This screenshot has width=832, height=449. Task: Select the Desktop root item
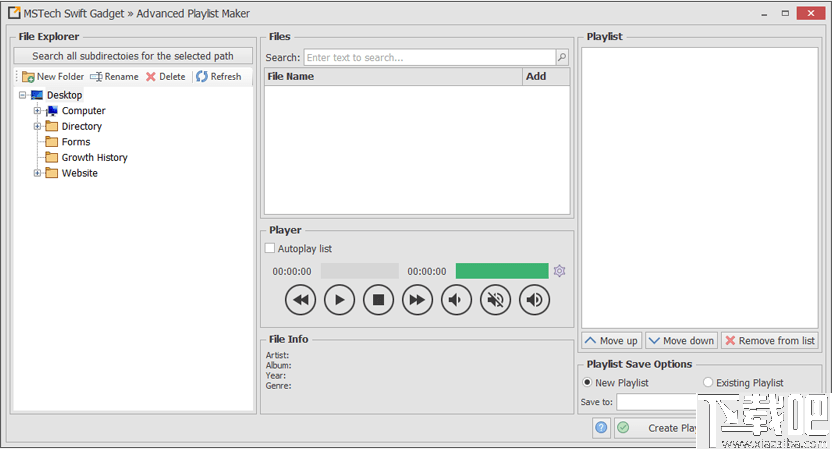coord(64,95)
